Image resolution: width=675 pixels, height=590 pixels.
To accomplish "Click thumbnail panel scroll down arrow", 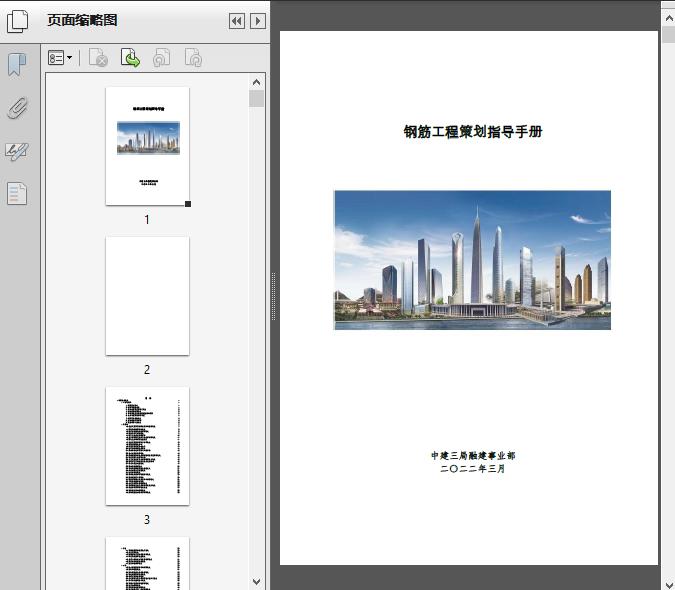I will [257, 581].
